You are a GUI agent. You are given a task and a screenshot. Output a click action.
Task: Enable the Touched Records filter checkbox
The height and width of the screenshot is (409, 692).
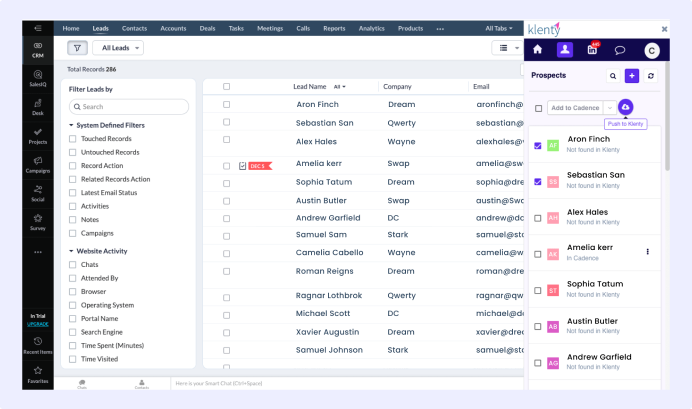pyautogui.click(x=72, y=139)
